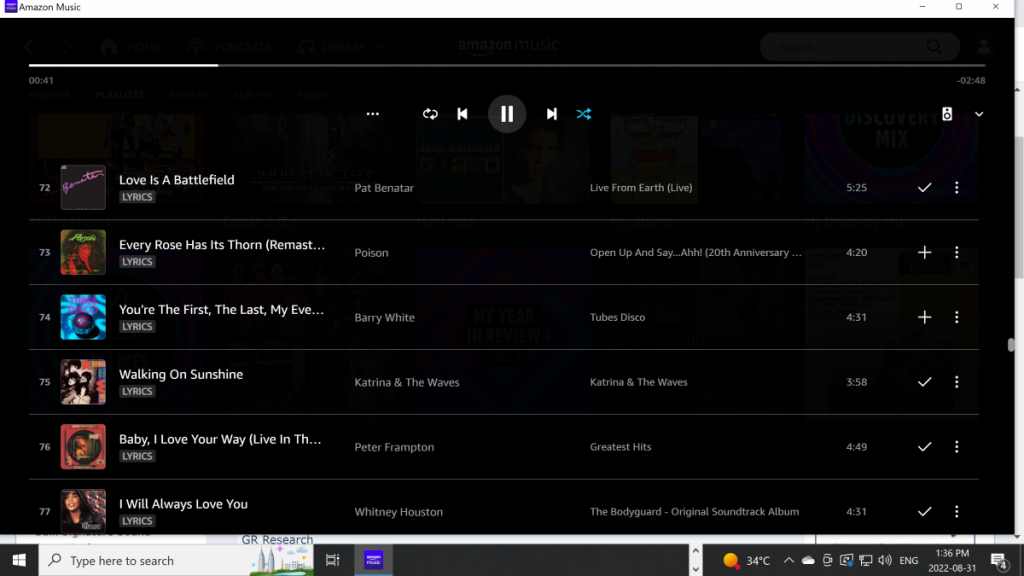Viewport: 1024px width, 576px height.
Task: Toggle shuffle playback off
Action: [x=583, y=114]
